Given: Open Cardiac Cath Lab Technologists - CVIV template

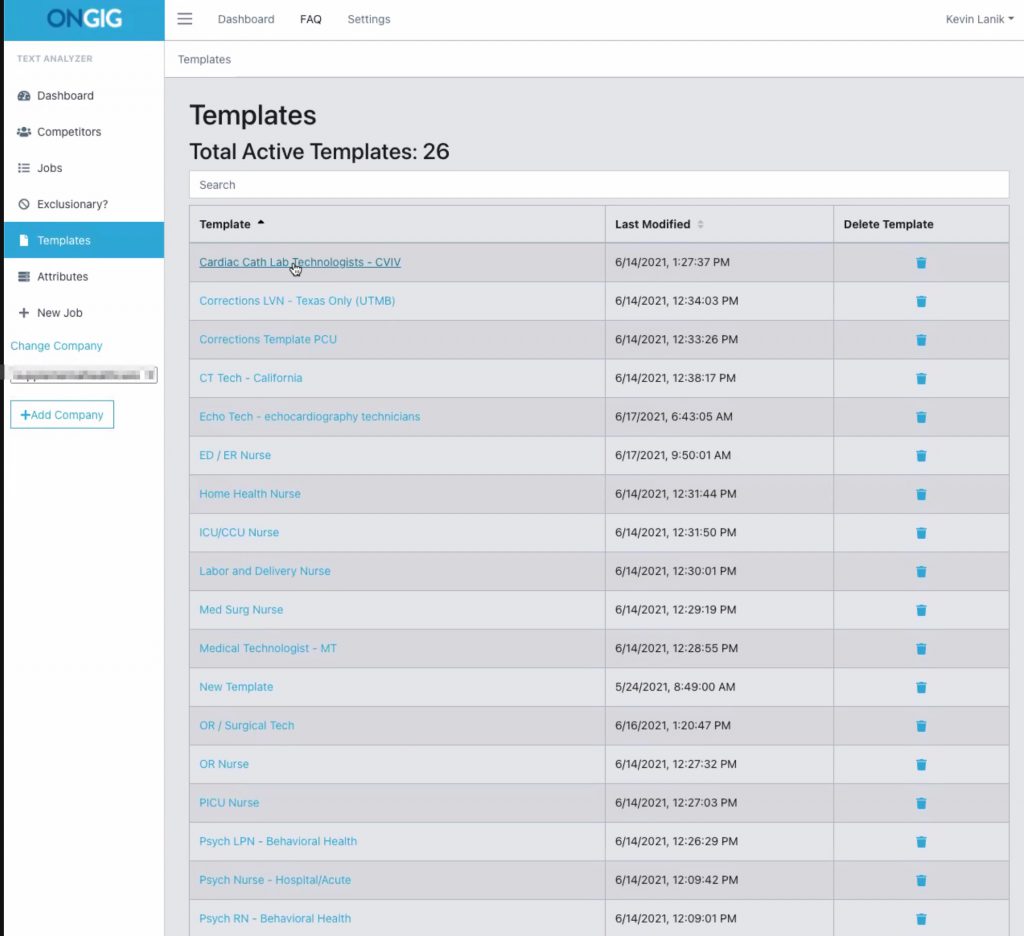Looking at the screenshot, I should (300, 262).
